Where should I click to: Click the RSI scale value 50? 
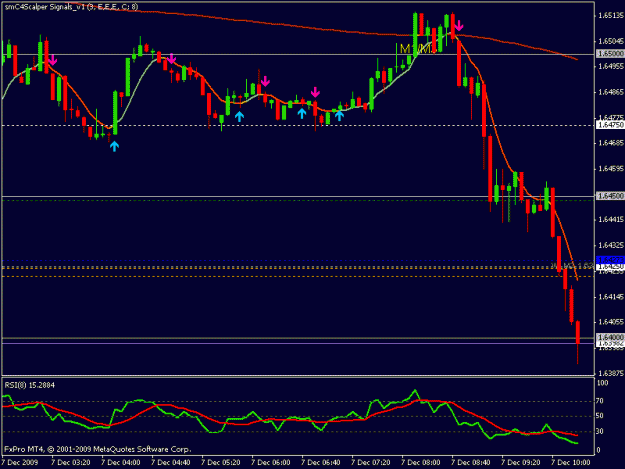tap(601, 416)
